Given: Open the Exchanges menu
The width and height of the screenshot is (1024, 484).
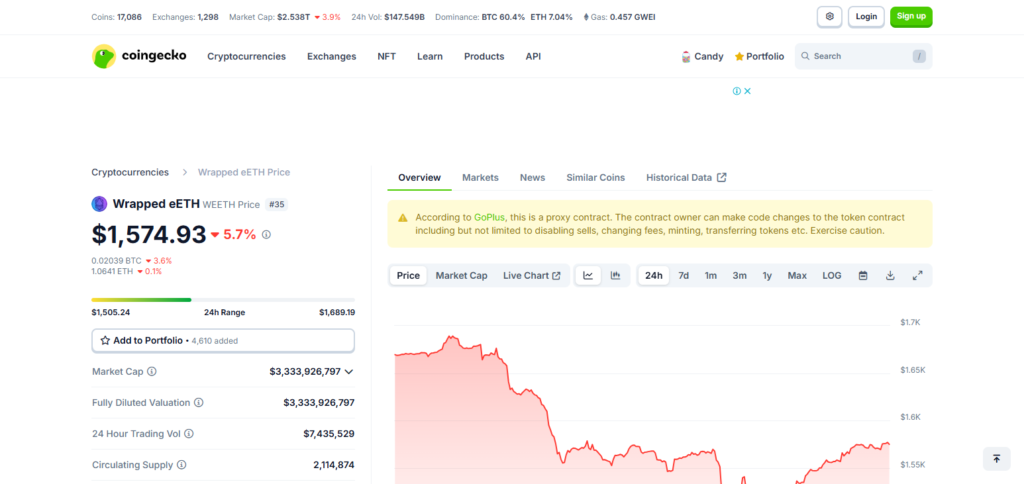Looking at the screenshot, I should point(332,57).
